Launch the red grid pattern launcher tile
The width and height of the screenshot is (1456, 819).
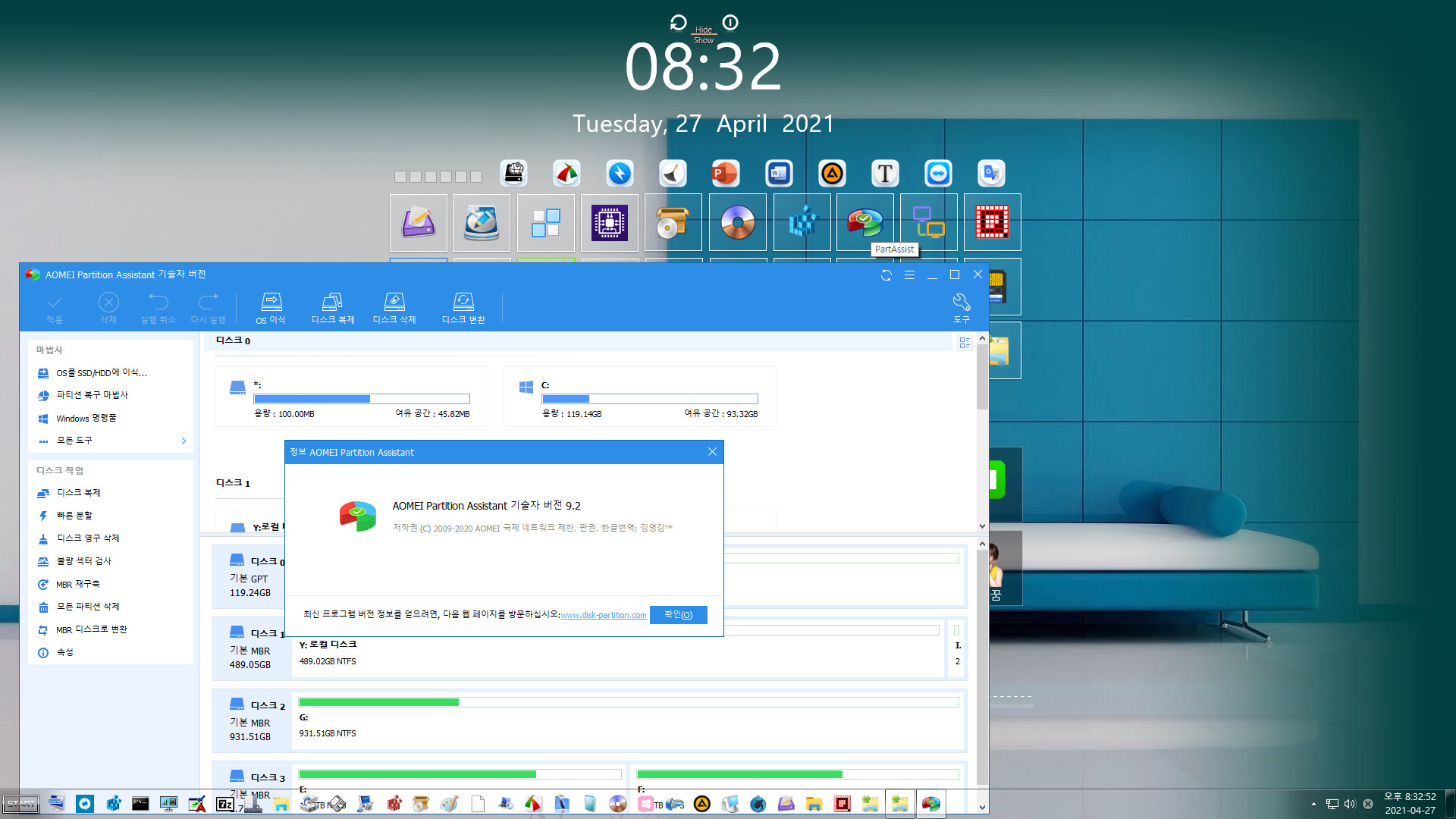click(x=993, y=222)
